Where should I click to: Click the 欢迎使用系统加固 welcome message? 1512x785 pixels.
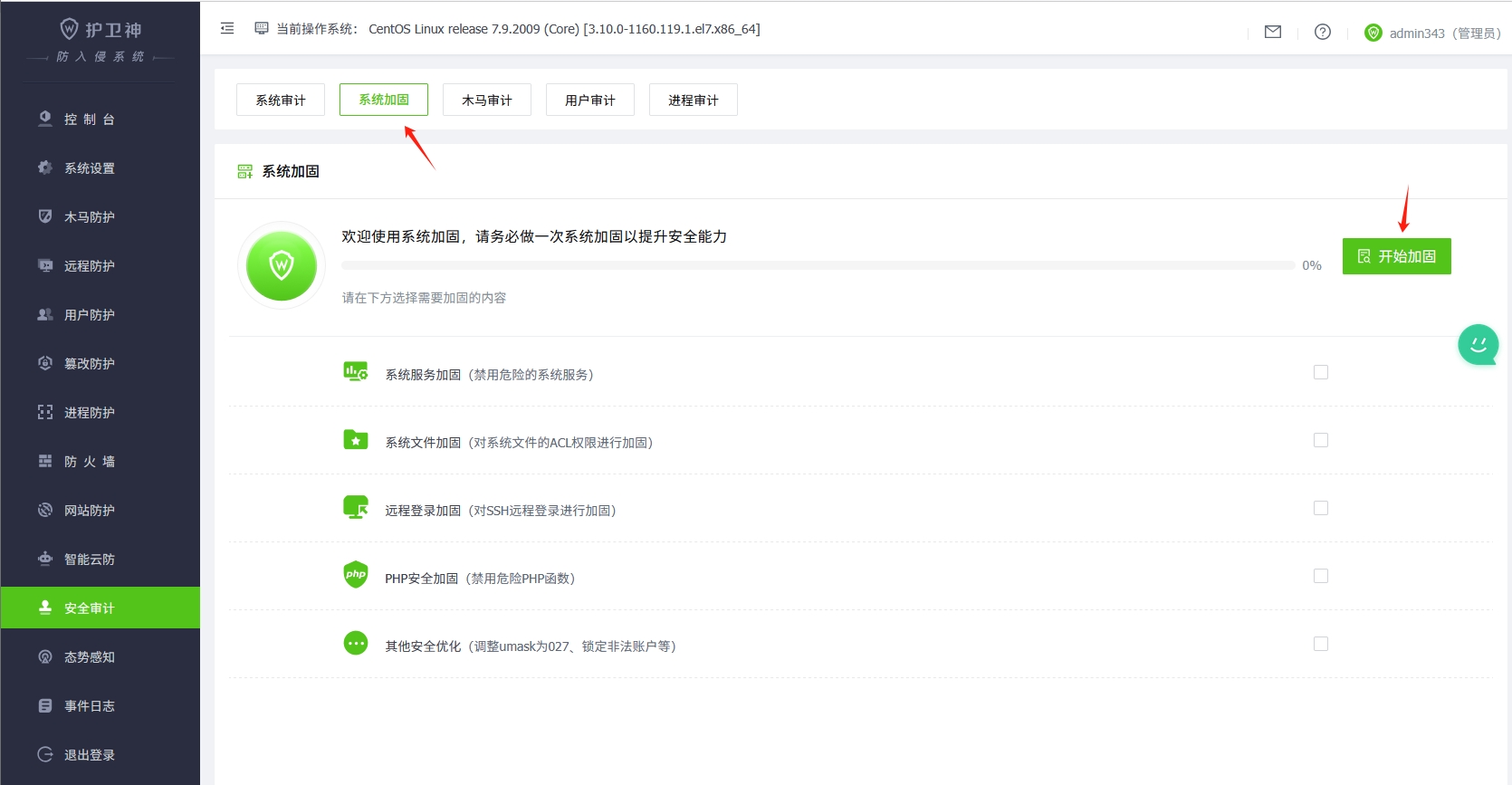(x=534, y=236)
